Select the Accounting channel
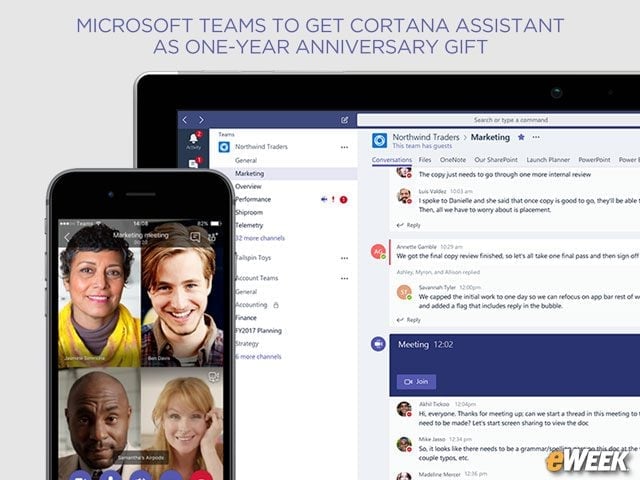The width and height of the screenshot is (640, 480). pyautogui.click(x=251, y=305)
